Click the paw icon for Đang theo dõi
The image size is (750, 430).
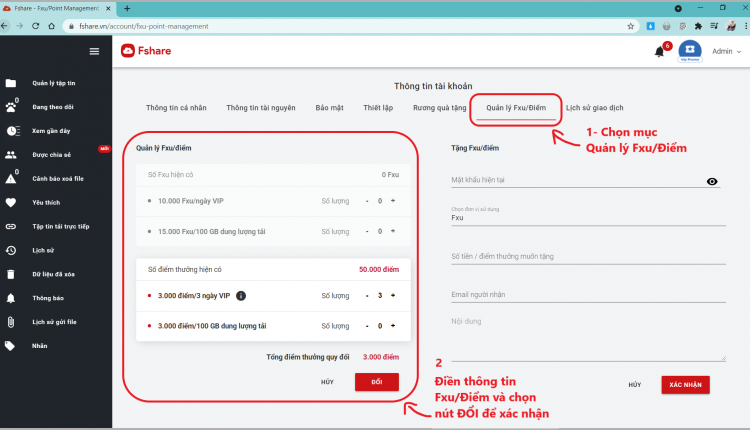click(x=11, y=107)
